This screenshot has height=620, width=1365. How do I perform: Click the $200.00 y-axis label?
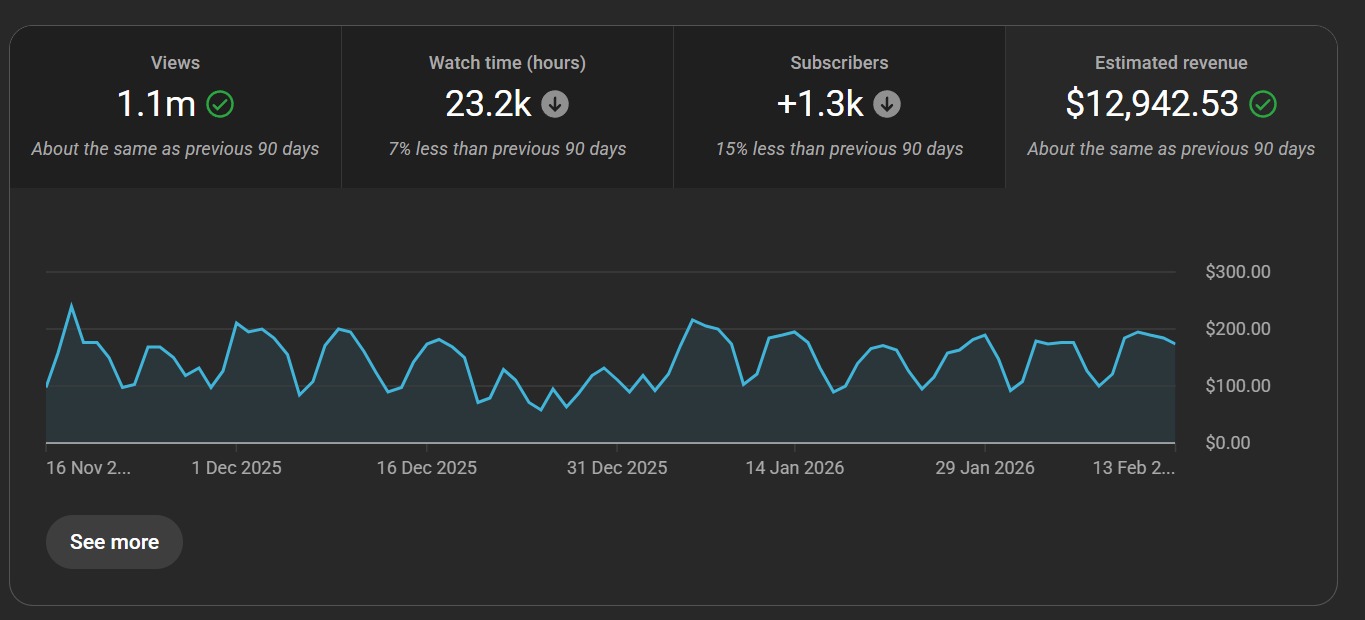pyautogui.click(x=1238, y=329)
